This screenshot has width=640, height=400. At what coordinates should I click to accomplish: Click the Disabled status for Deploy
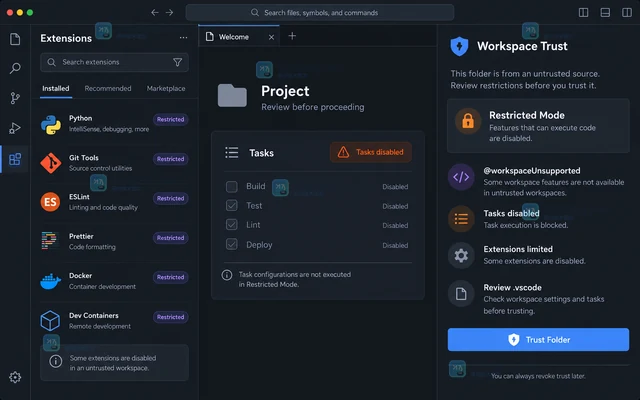[395, 245]
